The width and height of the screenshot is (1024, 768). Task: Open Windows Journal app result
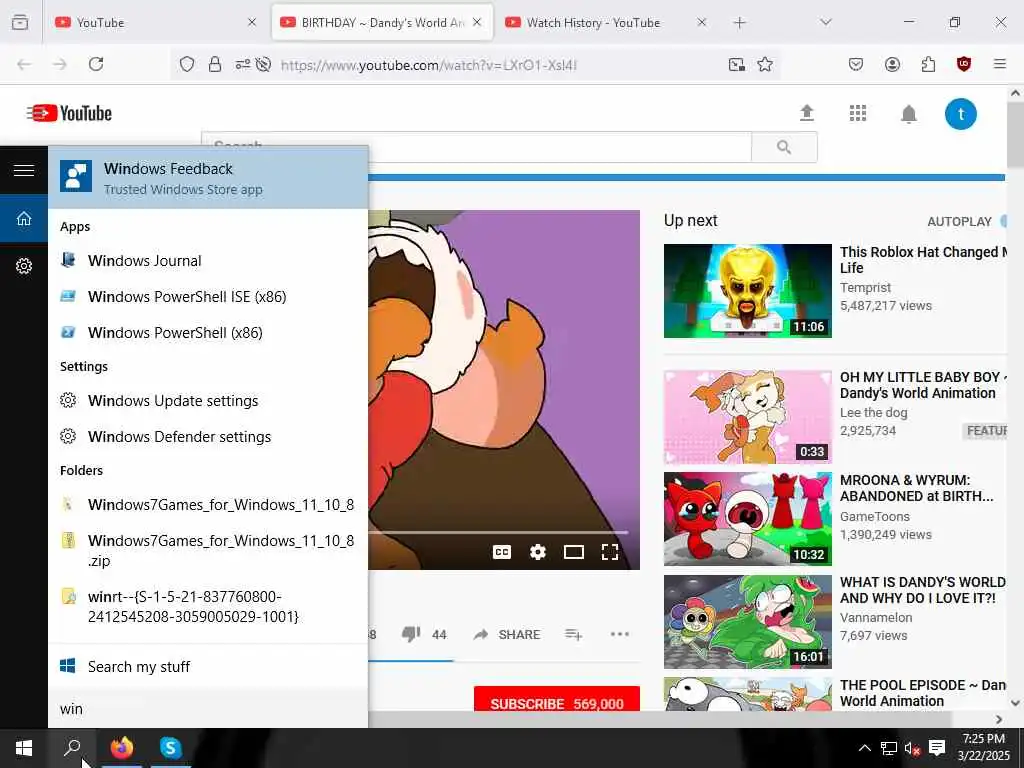(x=208, y=261)
